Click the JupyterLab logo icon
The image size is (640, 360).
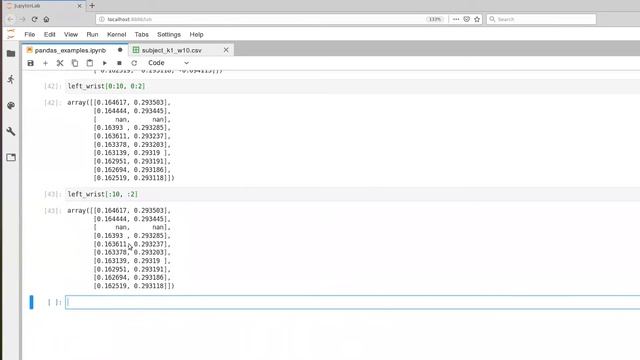[x=11, y=34]
